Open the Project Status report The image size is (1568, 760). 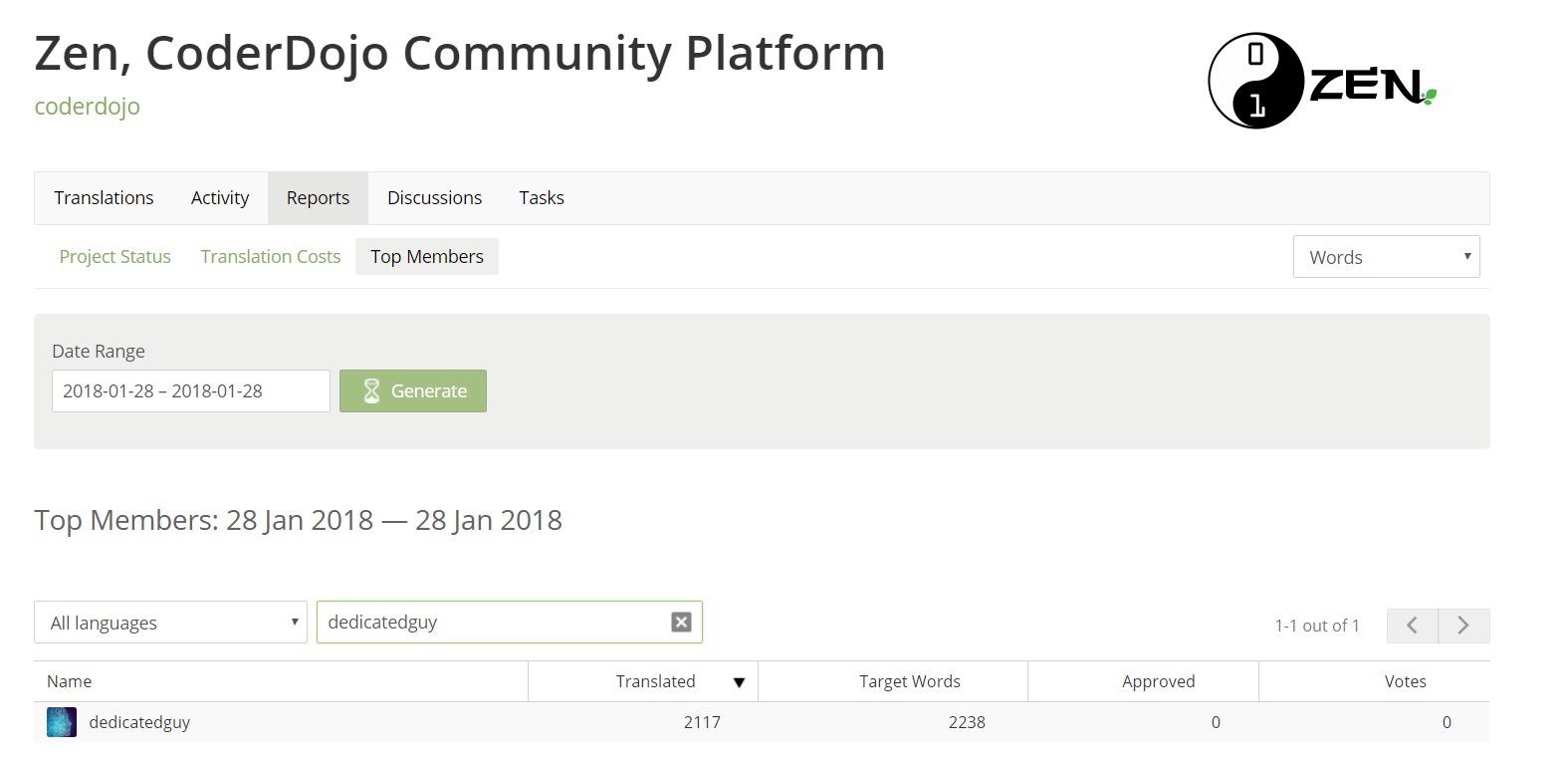[114, 257]
